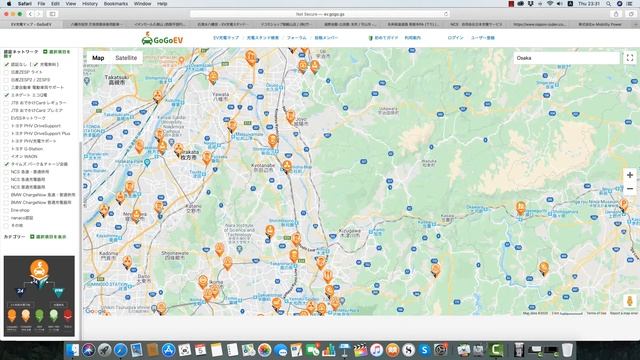Check the EVSSネットワーク checkbox
The height and width of the screenshot is (360, 640).
[6, 118]
